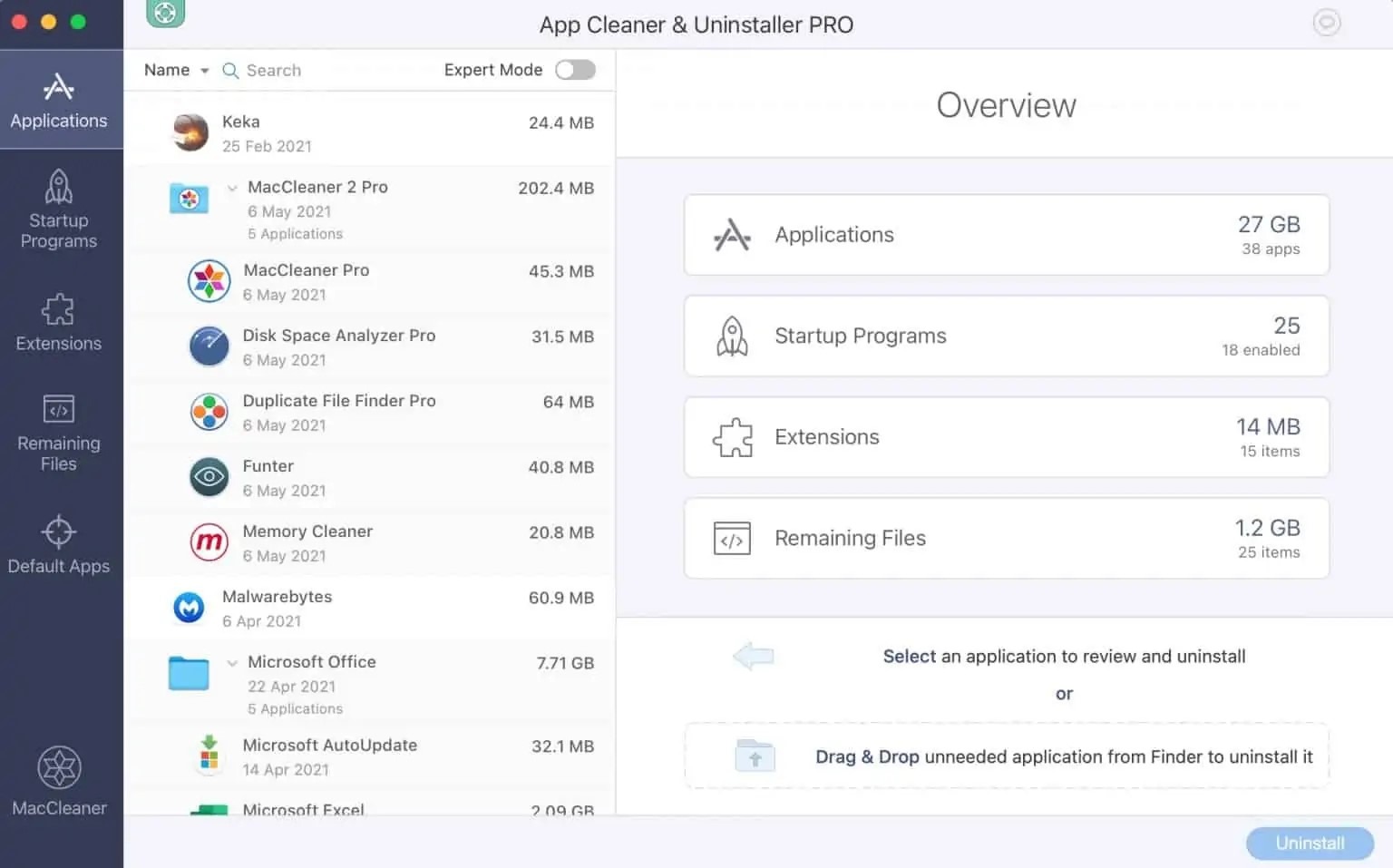Open the Remaining Files overview card

click(1007, 538)
